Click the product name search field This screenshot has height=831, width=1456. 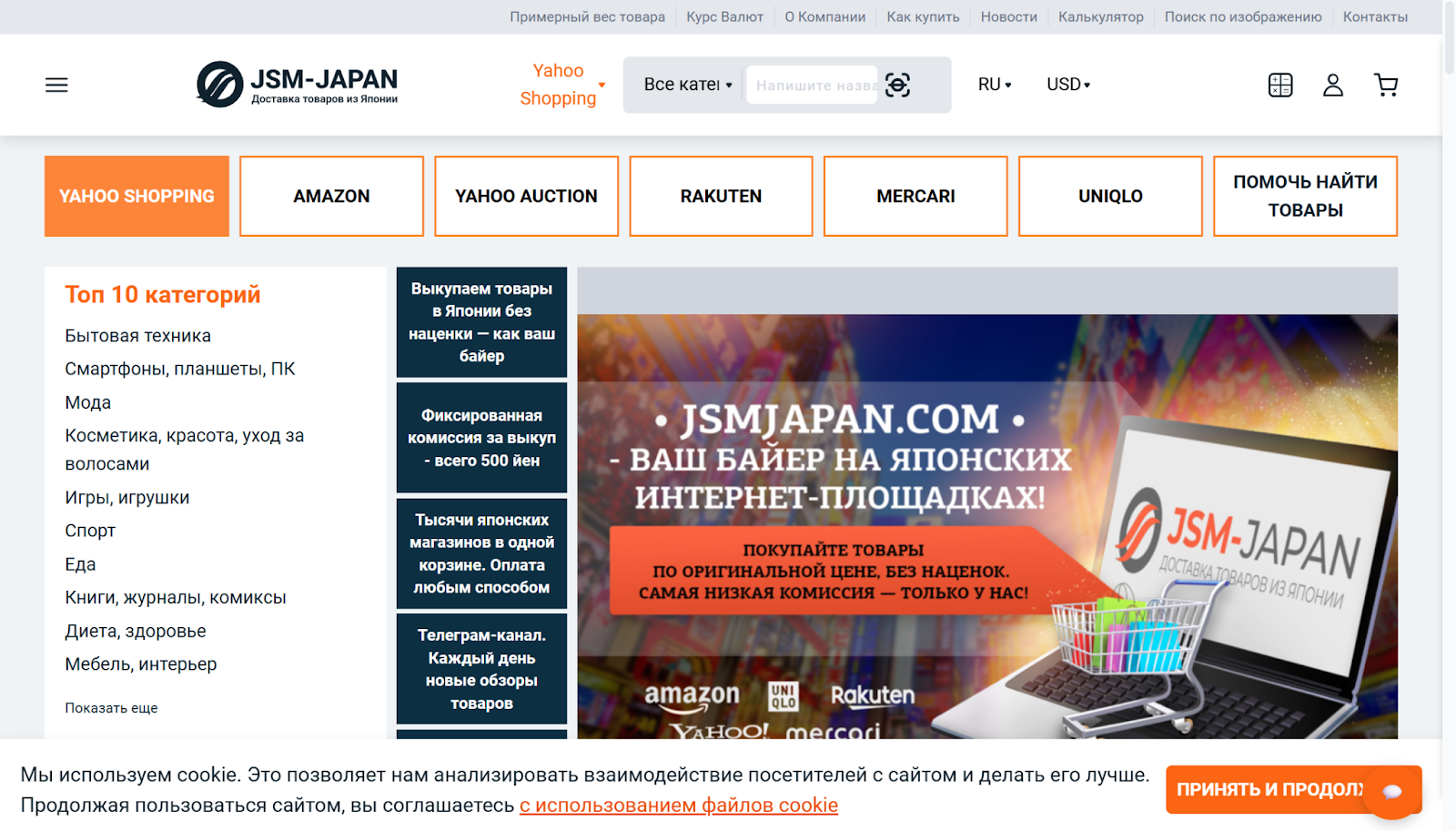coord(812,85)
